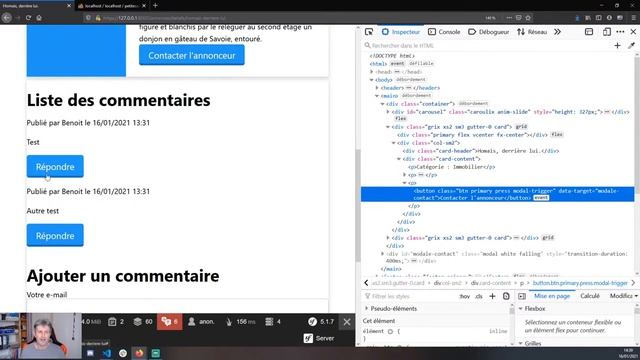Select the highlighted button node in markup
Viewport: 640px width, 360px height.
[498, 194]
